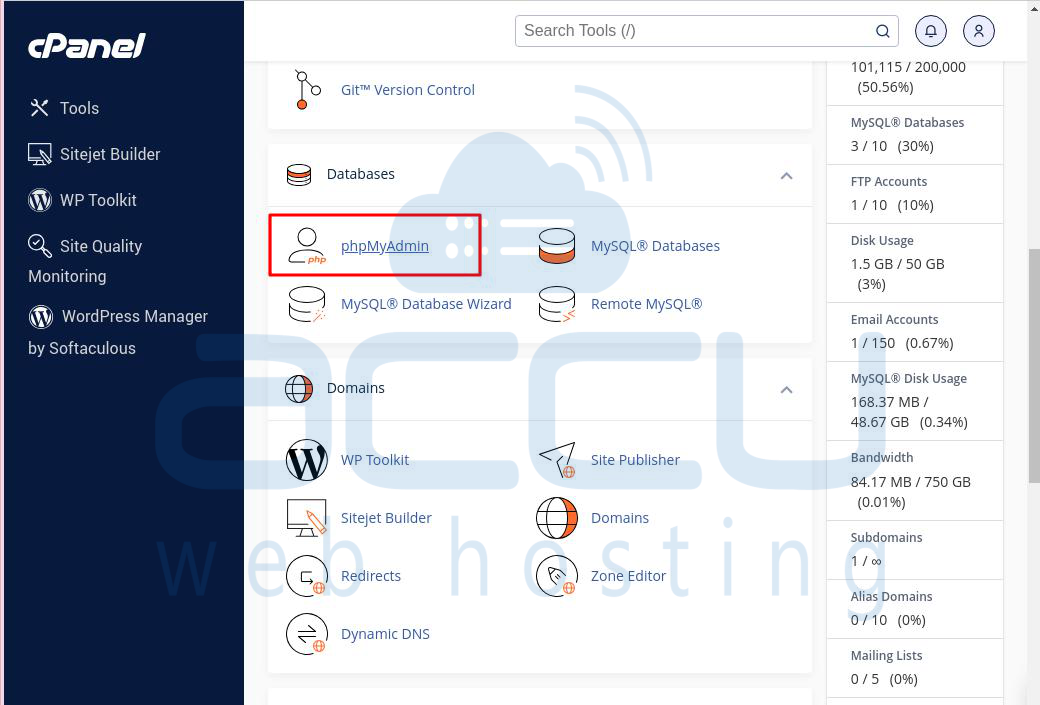Click the Zone Editor icon
The image size is (1040, 705).
556,576
